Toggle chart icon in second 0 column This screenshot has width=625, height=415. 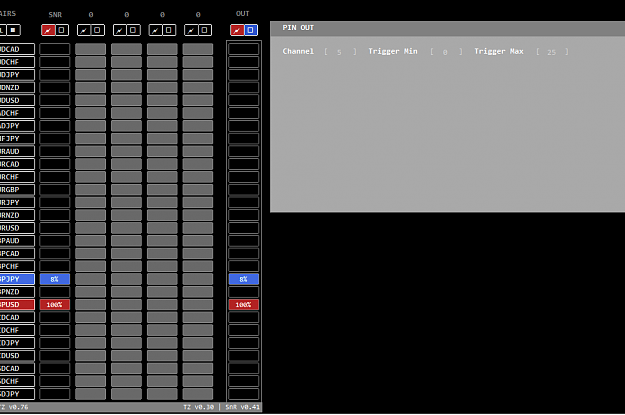coord(120,30)
